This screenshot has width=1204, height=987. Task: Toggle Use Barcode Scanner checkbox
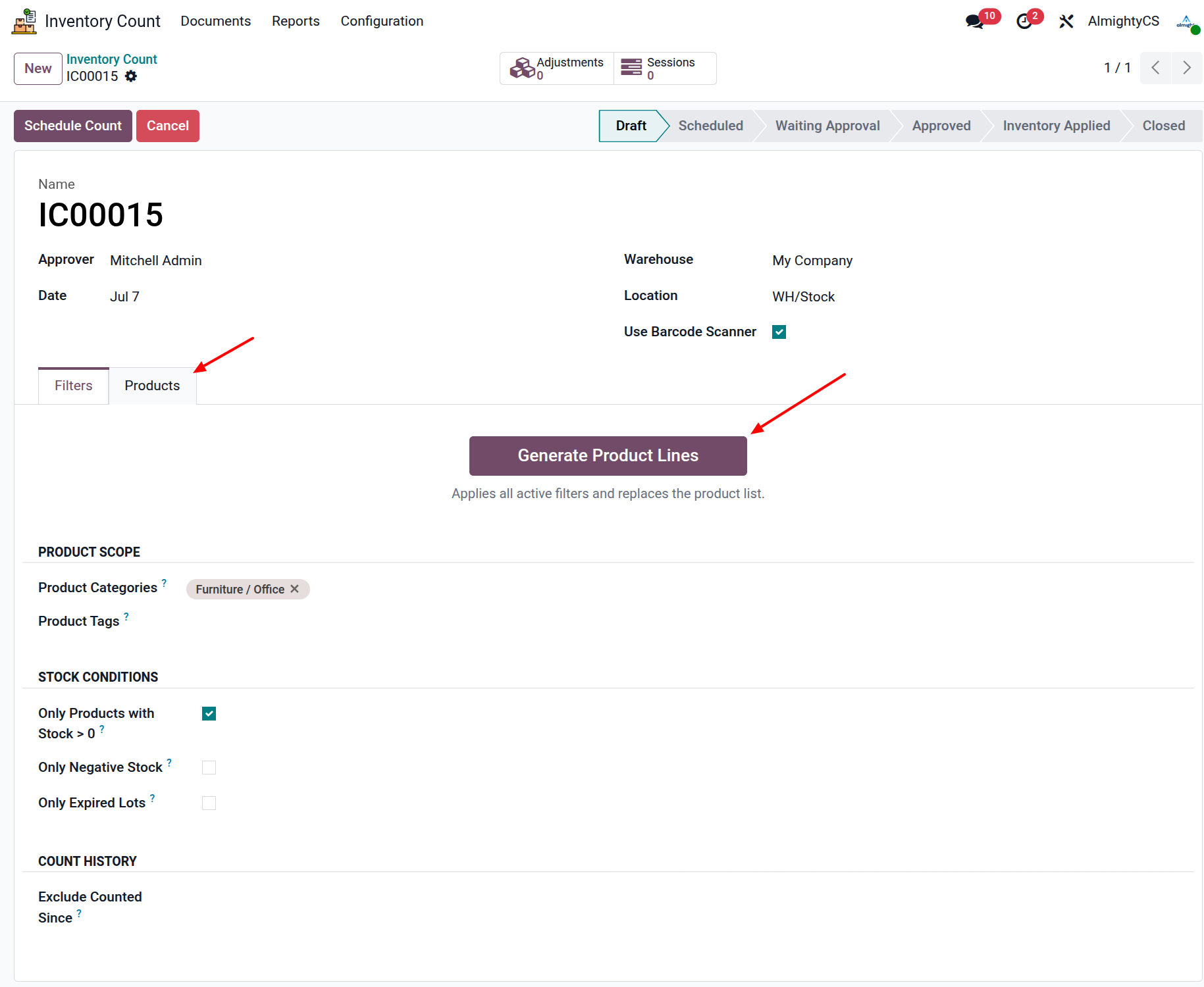[779, 332]
